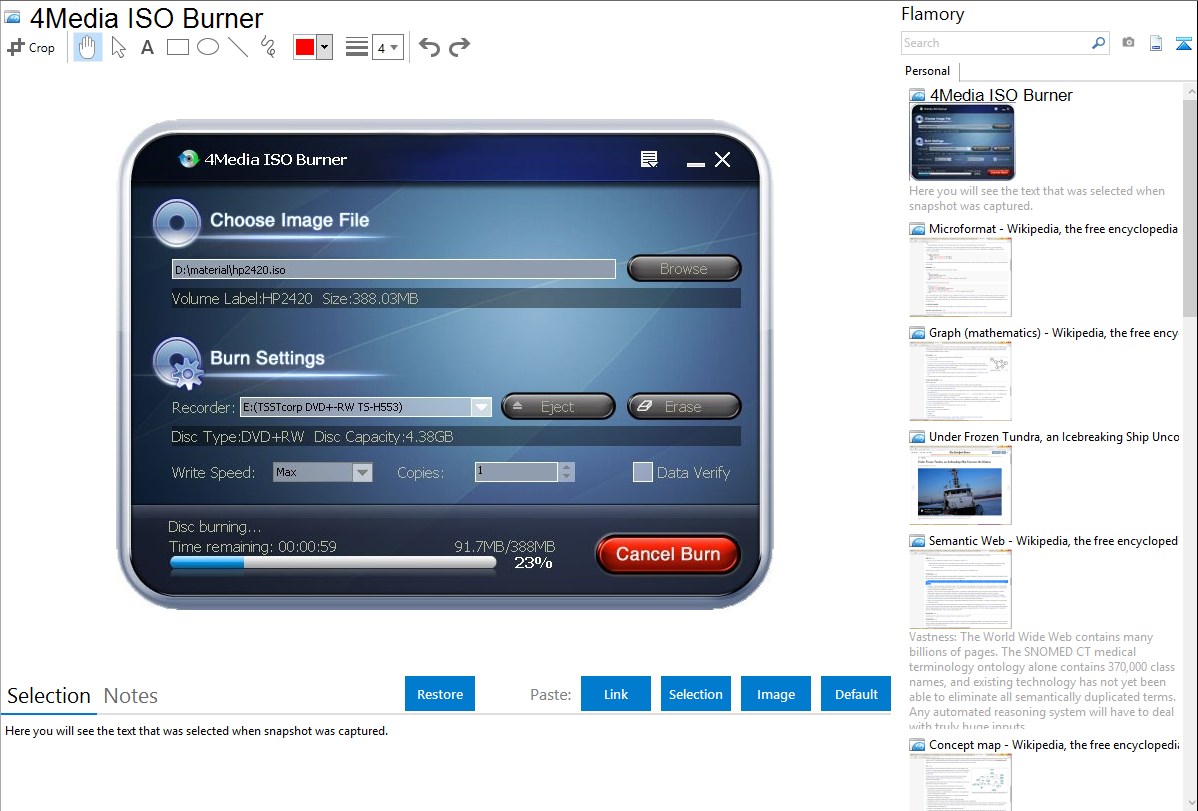Click the Restore button

click(x=440, y=694)
